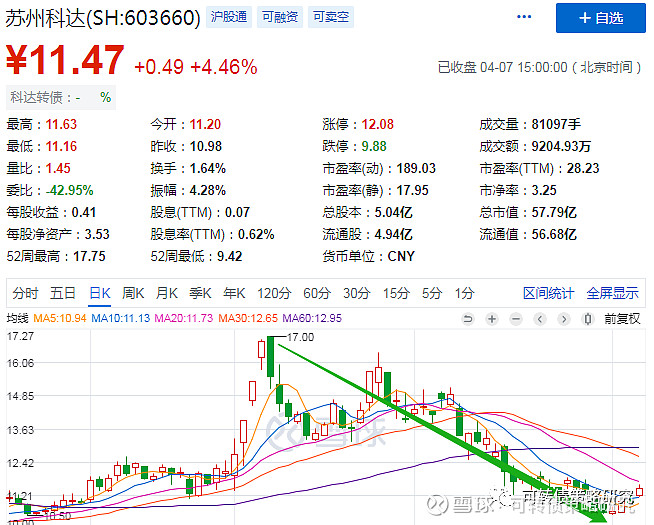Shift chart left with the previous arrow
The image size is (654, 525).
[x=540, y=319]
